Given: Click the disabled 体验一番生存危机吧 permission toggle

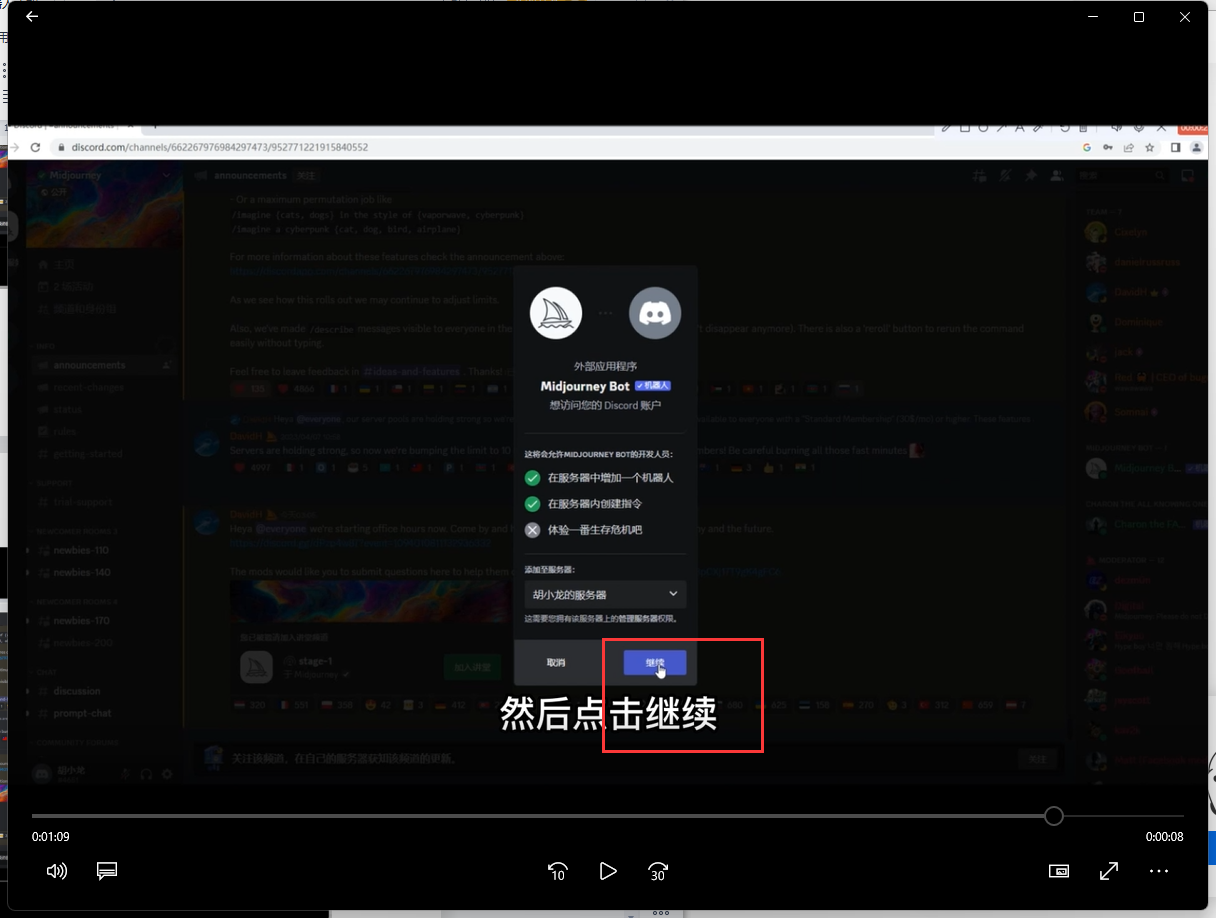Looking at the screenshot, I should (532, 530).
